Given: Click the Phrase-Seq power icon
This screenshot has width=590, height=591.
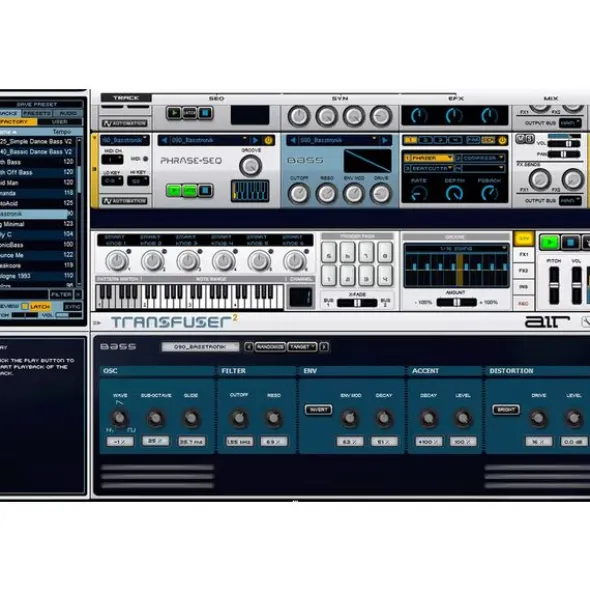Looking at the screenshot, I should coord(268,141).
